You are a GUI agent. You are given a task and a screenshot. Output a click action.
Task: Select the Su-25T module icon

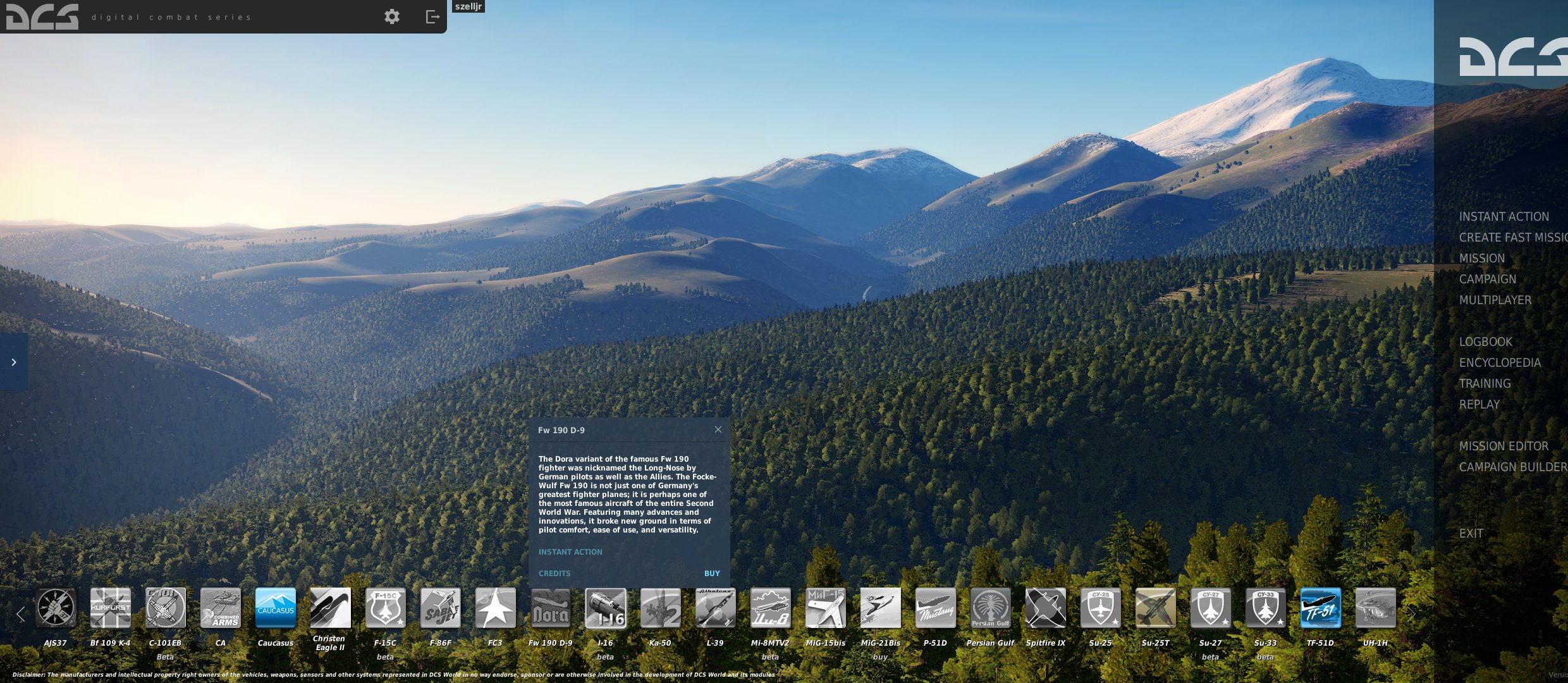click(1156, 608)
